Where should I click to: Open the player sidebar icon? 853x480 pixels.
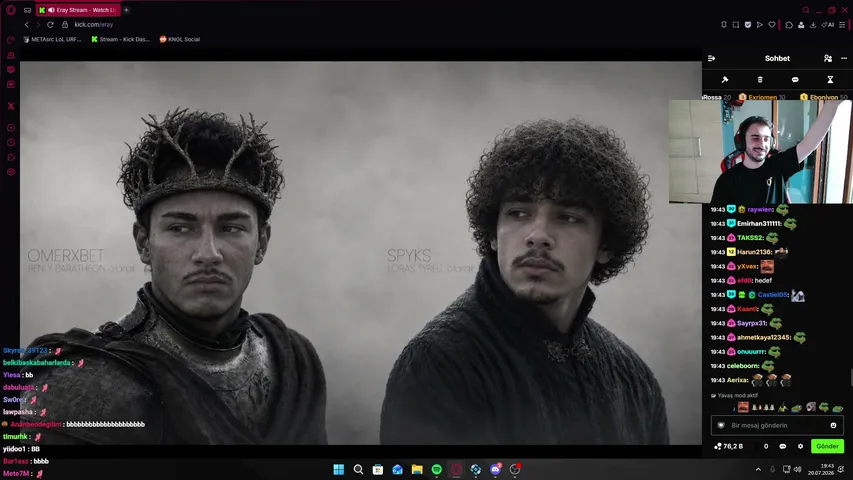pyautogui.click(x=10, y=128)
